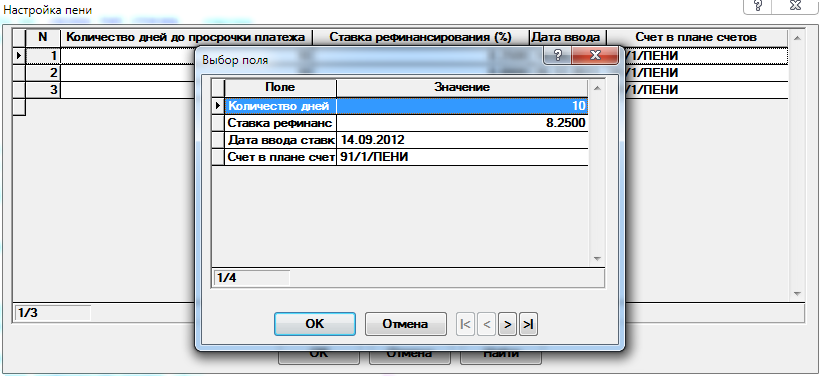Click the Поле column header

pos(281,88)
